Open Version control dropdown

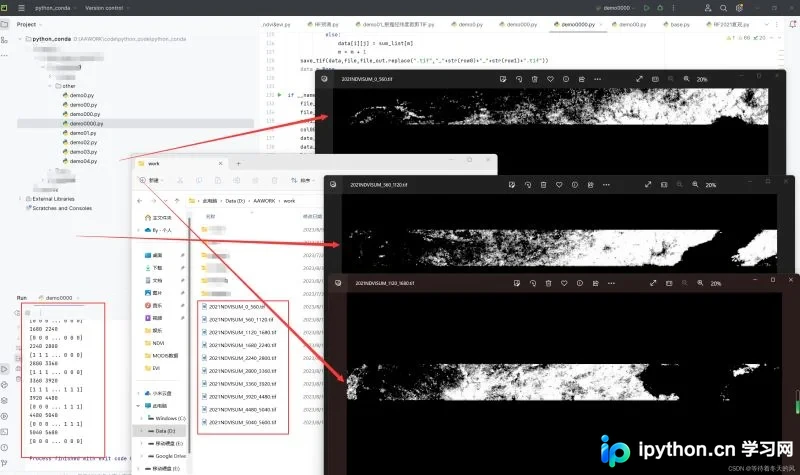point(107,8)
